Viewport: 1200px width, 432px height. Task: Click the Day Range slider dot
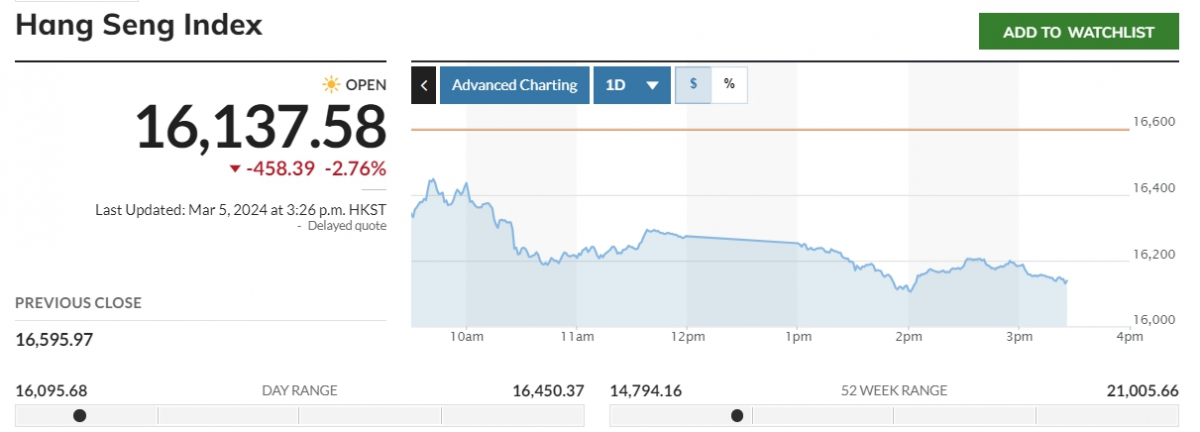coord(80,416)
